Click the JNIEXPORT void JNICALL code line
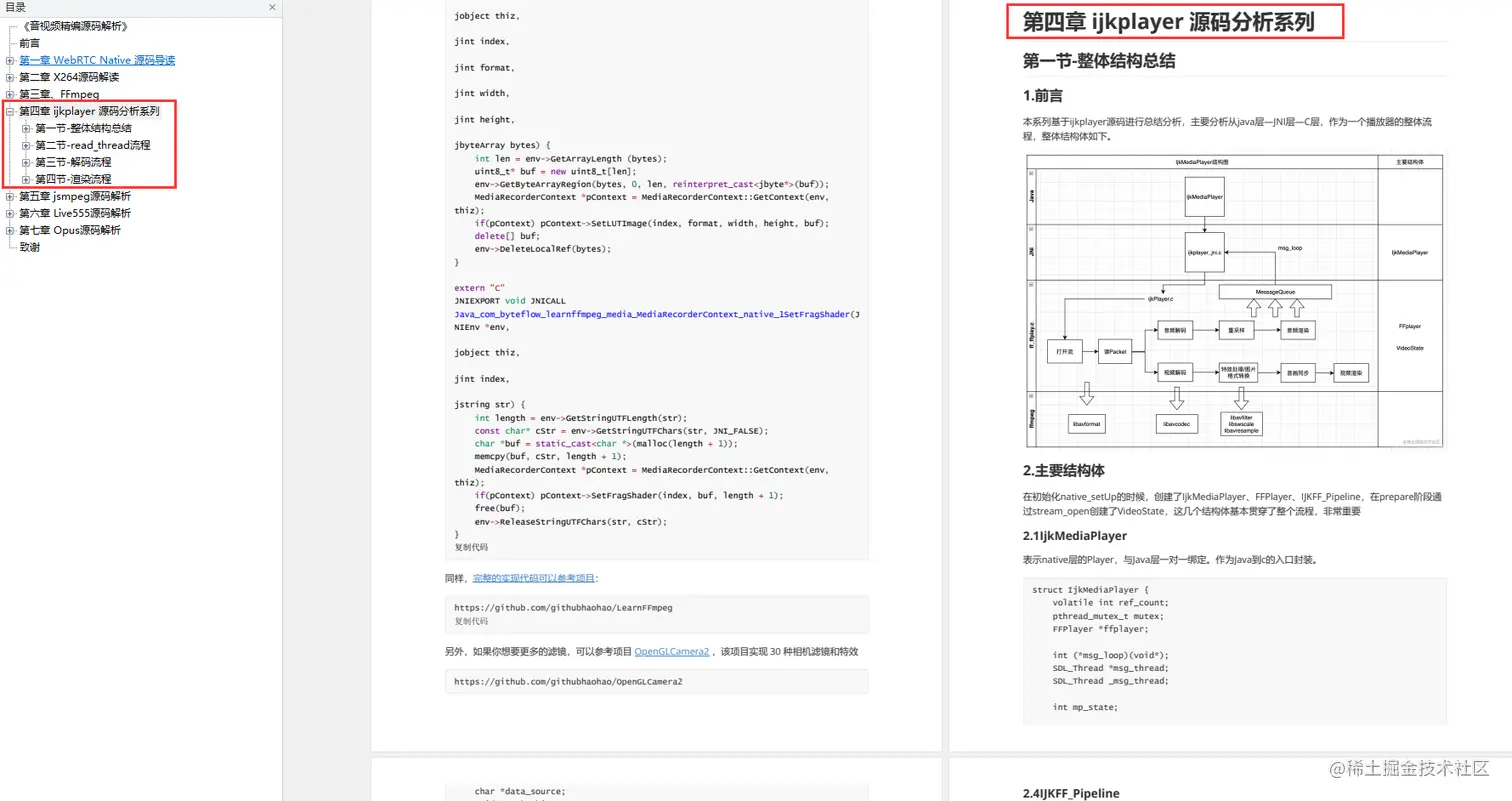Viewport: 1512px width, 801px height. 510,301
